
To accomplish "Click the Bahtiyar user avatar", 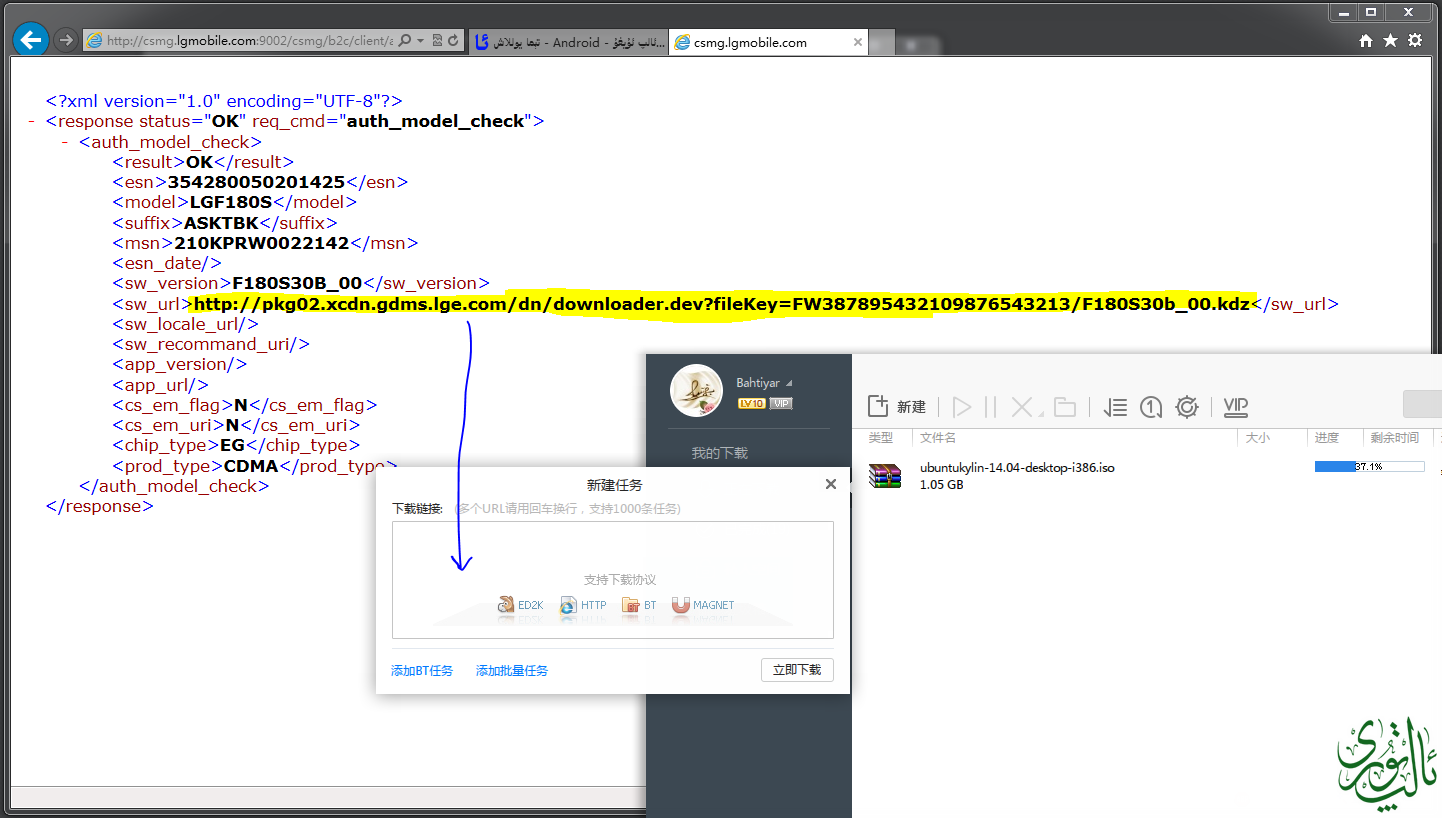I will click(x=696, y=390).
